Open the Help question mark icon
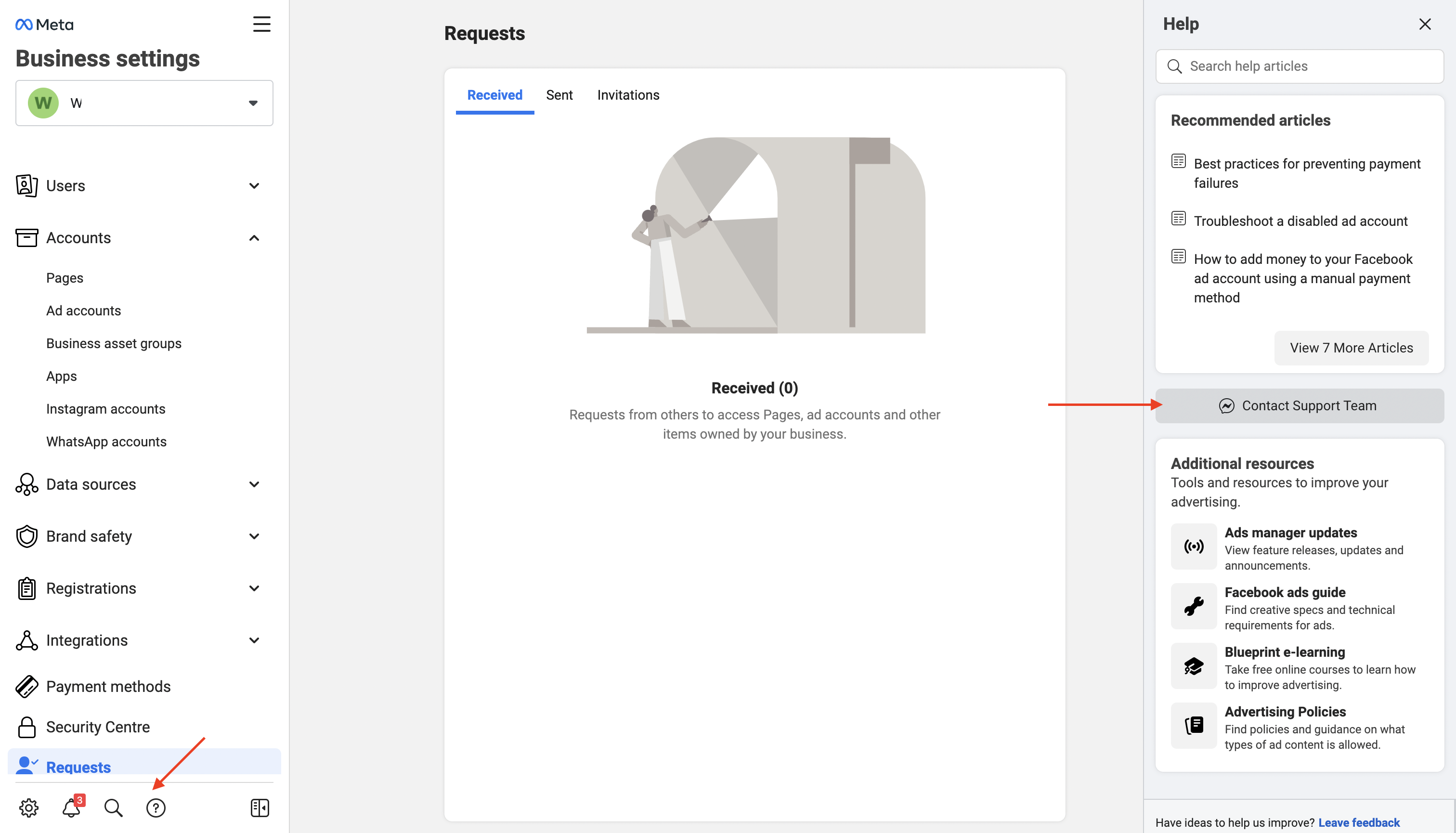 156,808
